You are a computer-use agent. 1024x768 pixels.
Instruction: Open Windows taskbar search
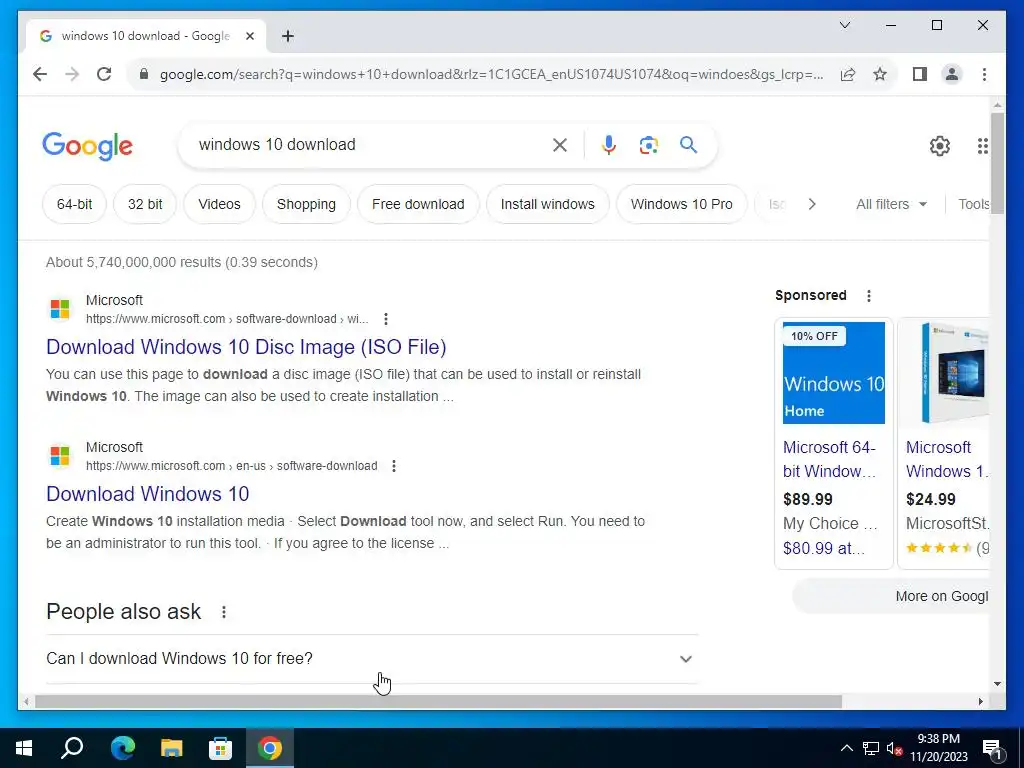point(72,748)
